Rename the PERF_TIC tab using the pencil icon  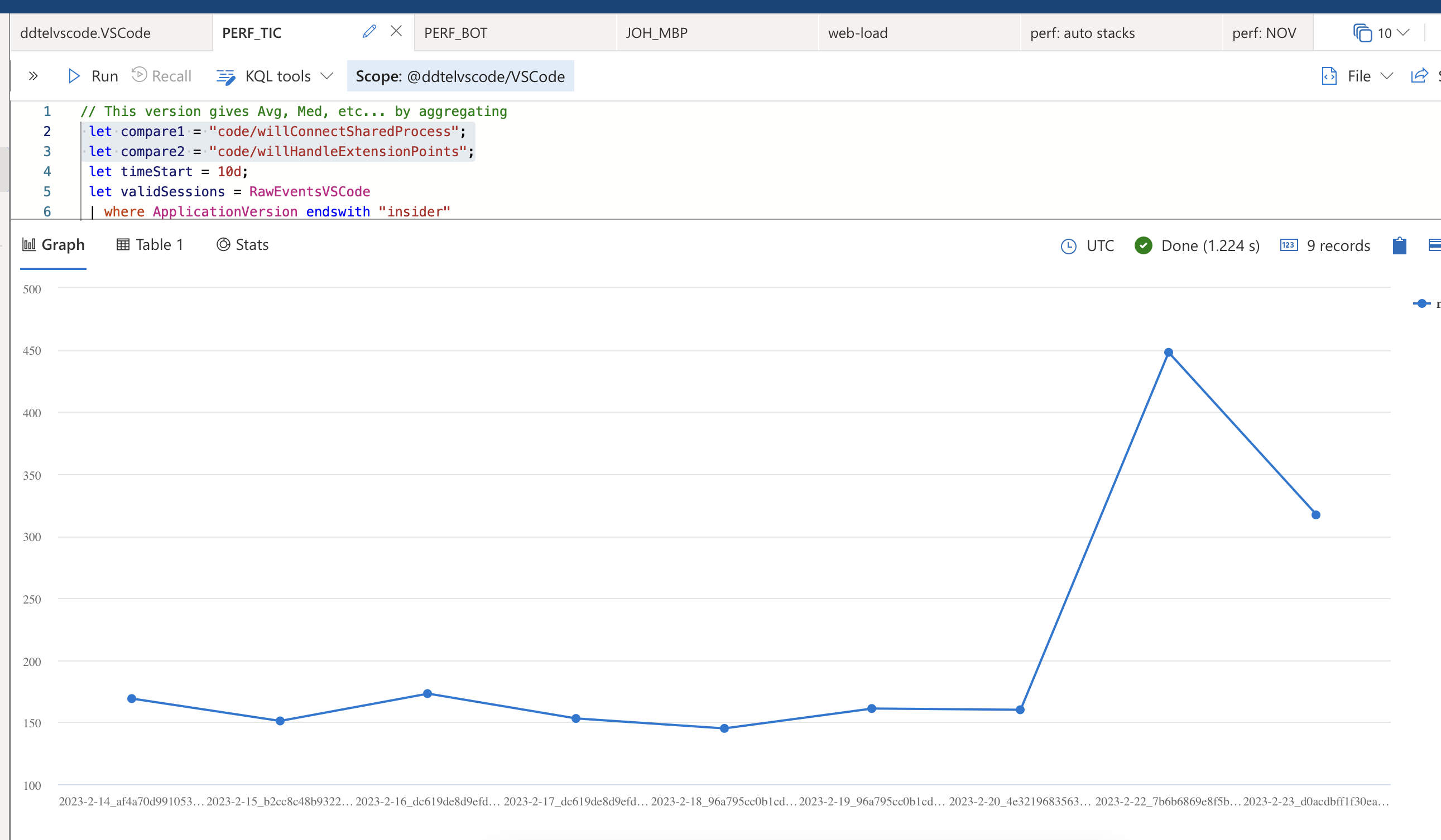point(368,31)
